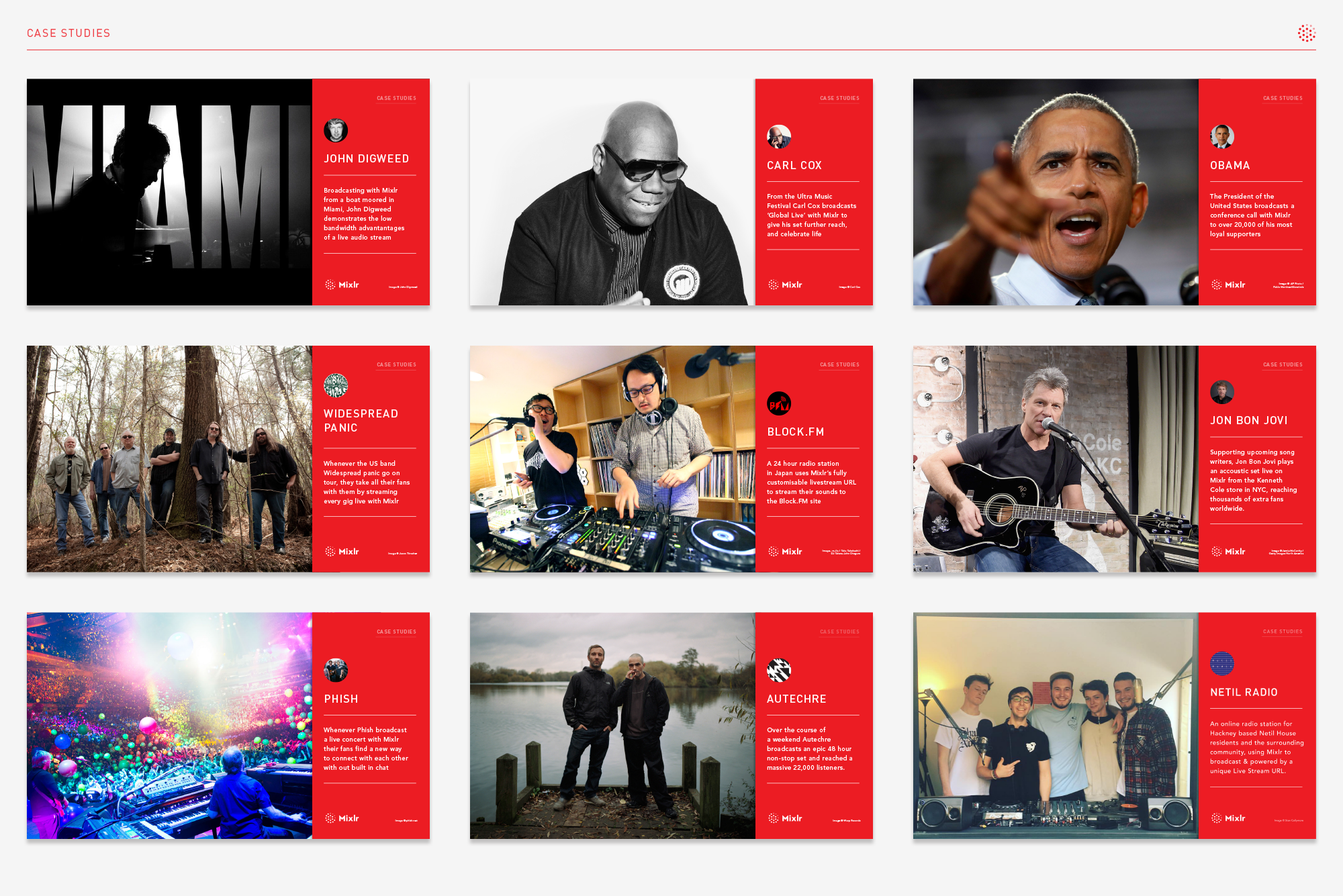Click the Case Studies label on Carl Cox card
Viewport: 1343px width, 896px height.
[x=839, y=98]
